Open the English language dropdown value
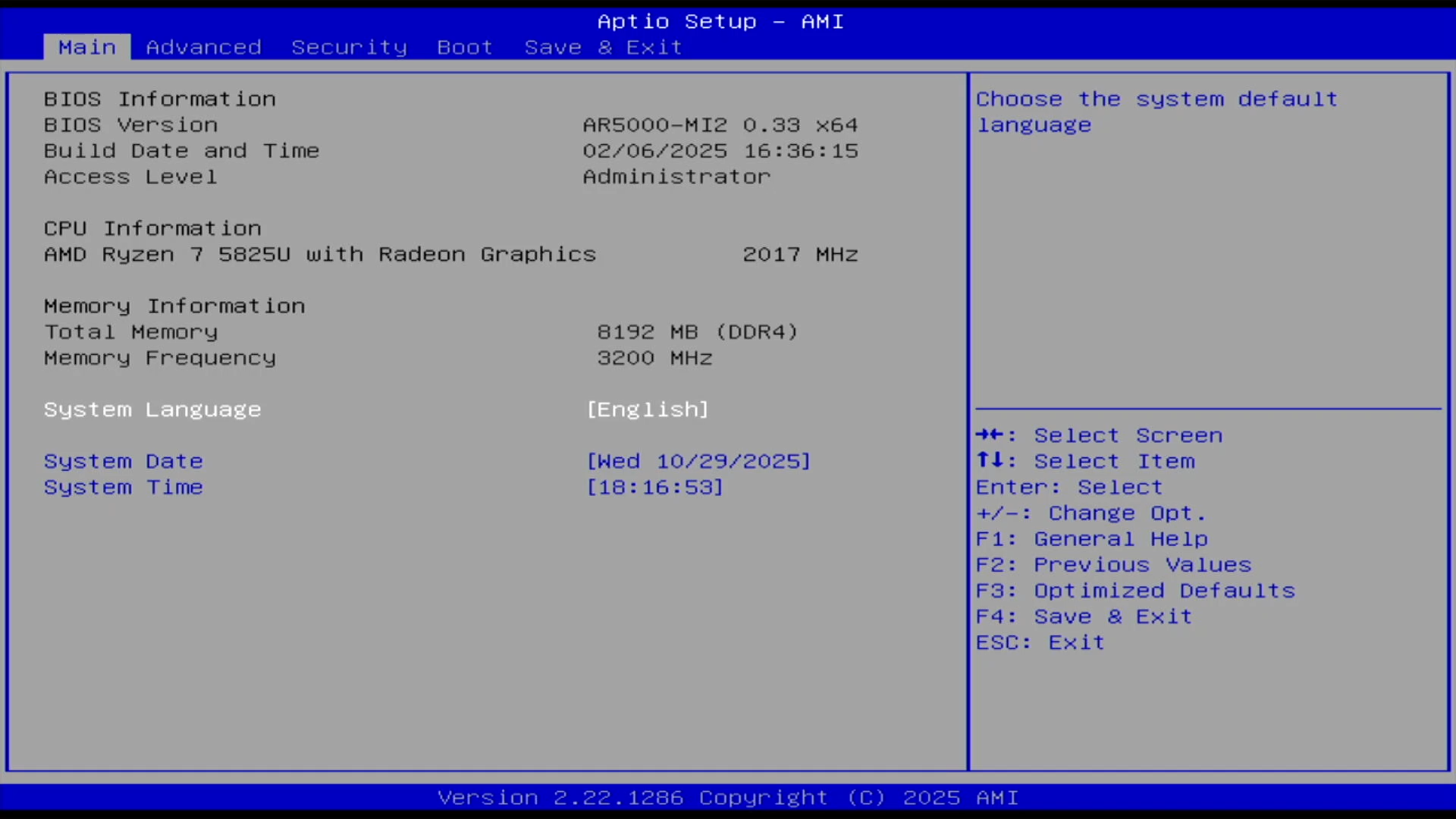Screen dimensions: 1456x819 [648, 409]
